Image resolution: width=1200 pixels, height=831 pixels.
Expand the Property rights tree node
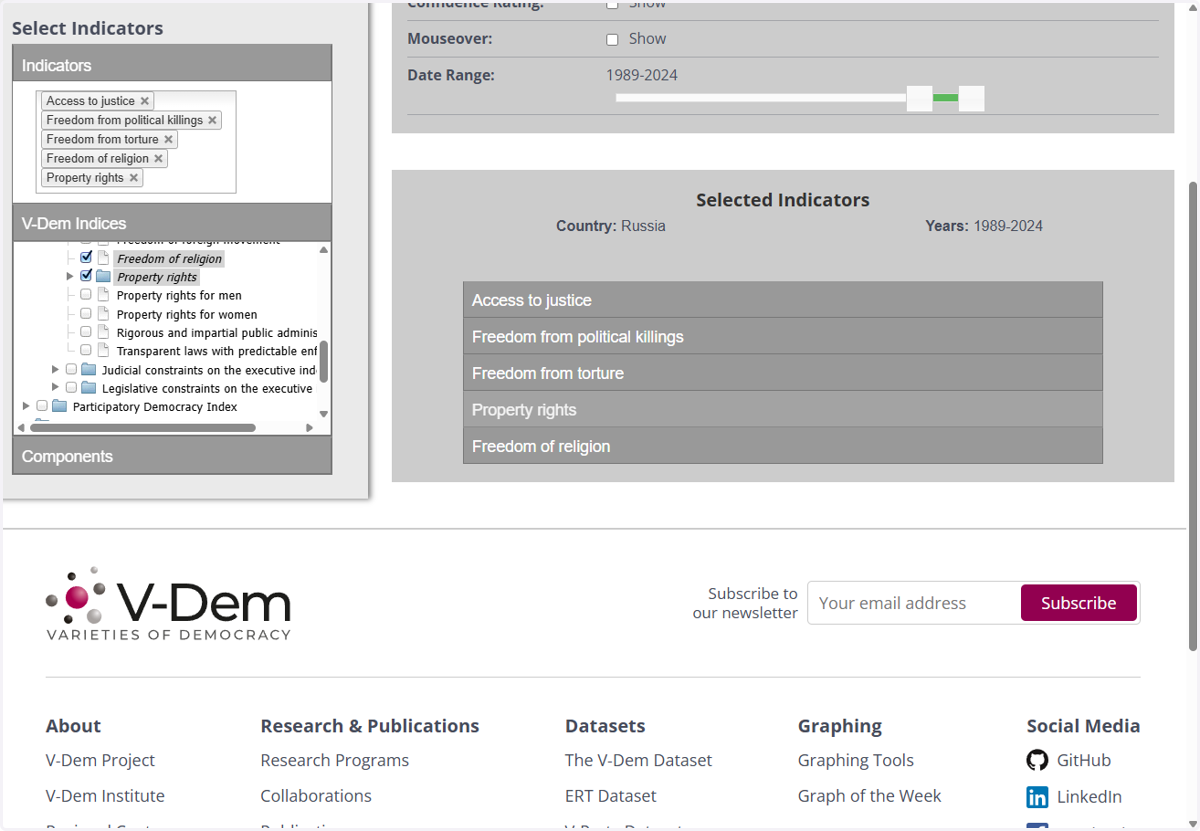[x=70, y=276]
